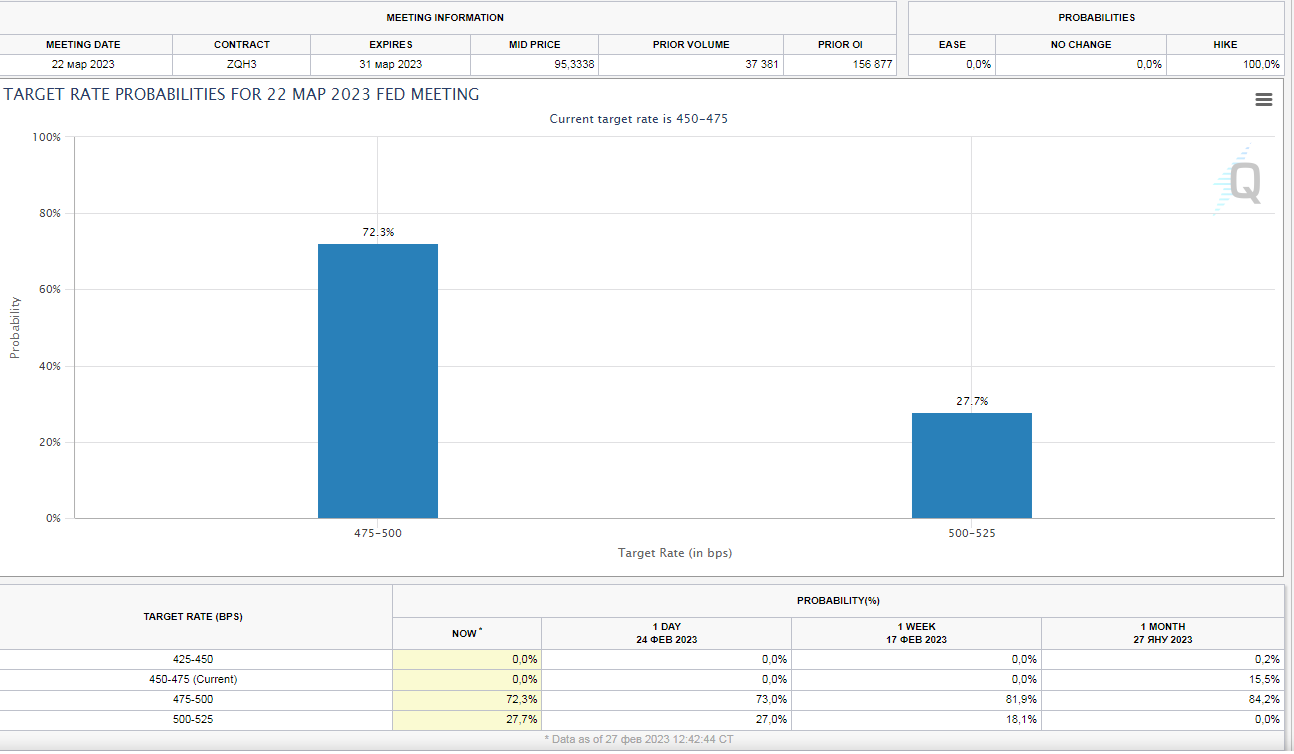
Task: Select the 450-475 (Current) table row
Action: (x=194, y=679)
